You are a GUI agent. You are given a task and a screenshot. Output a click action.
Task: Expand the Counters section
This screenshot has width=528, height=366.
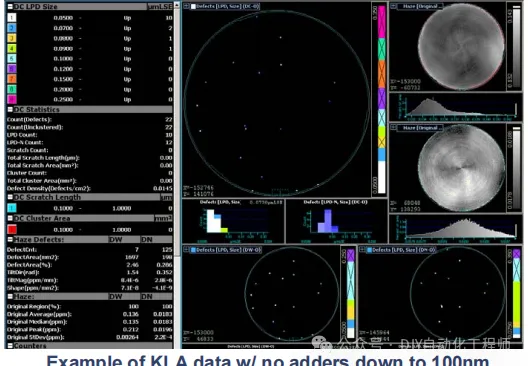tap(10, 345)
